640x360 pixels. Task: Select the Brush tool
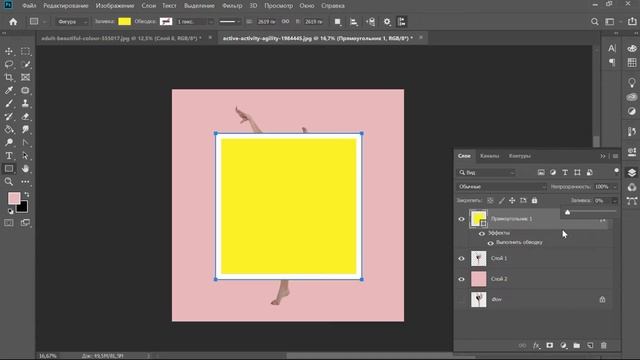[x=9, y=103]
